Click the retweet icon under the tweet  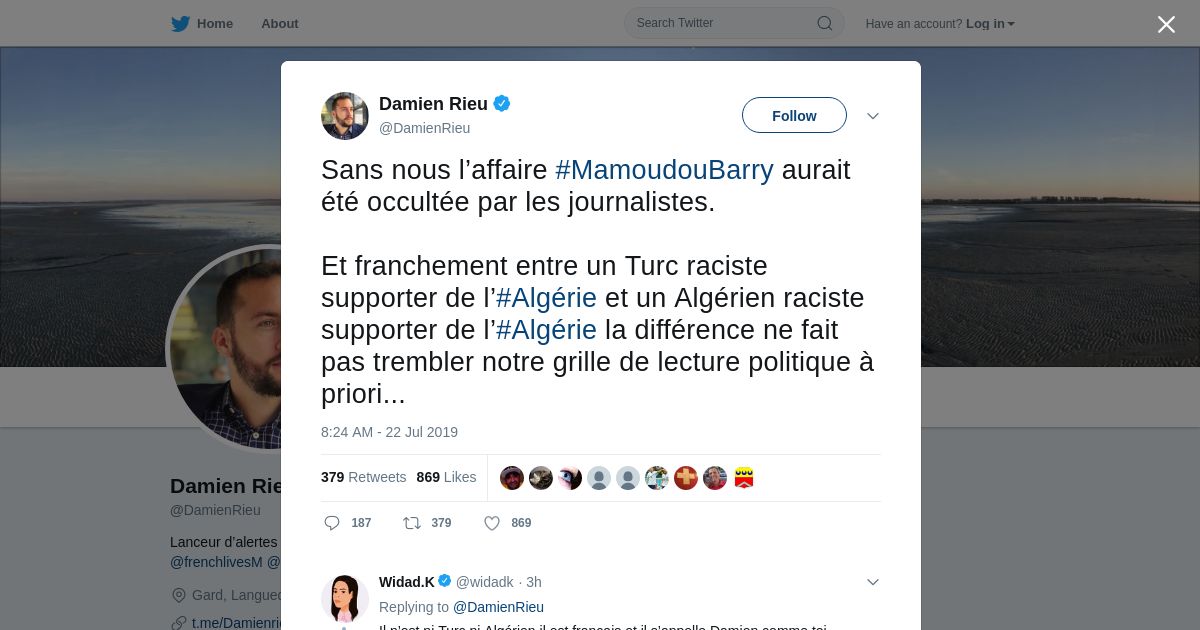412,523
